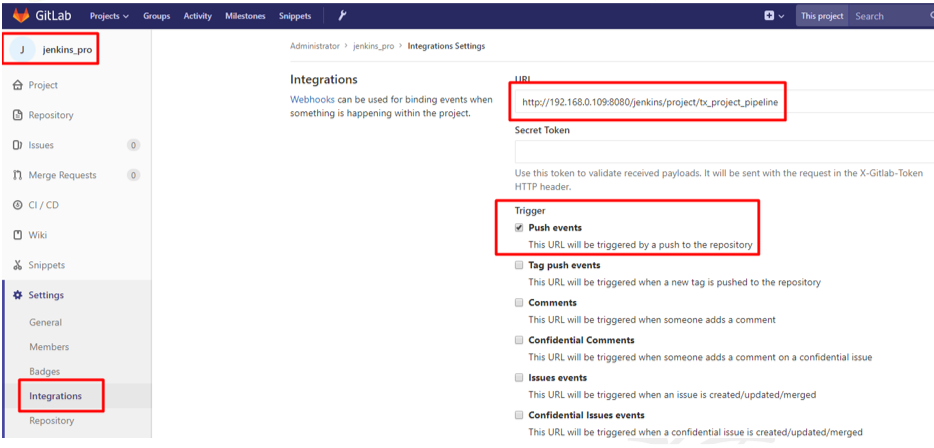Select Badges under Settings
The image size is (934, 448).
(45, 371)
